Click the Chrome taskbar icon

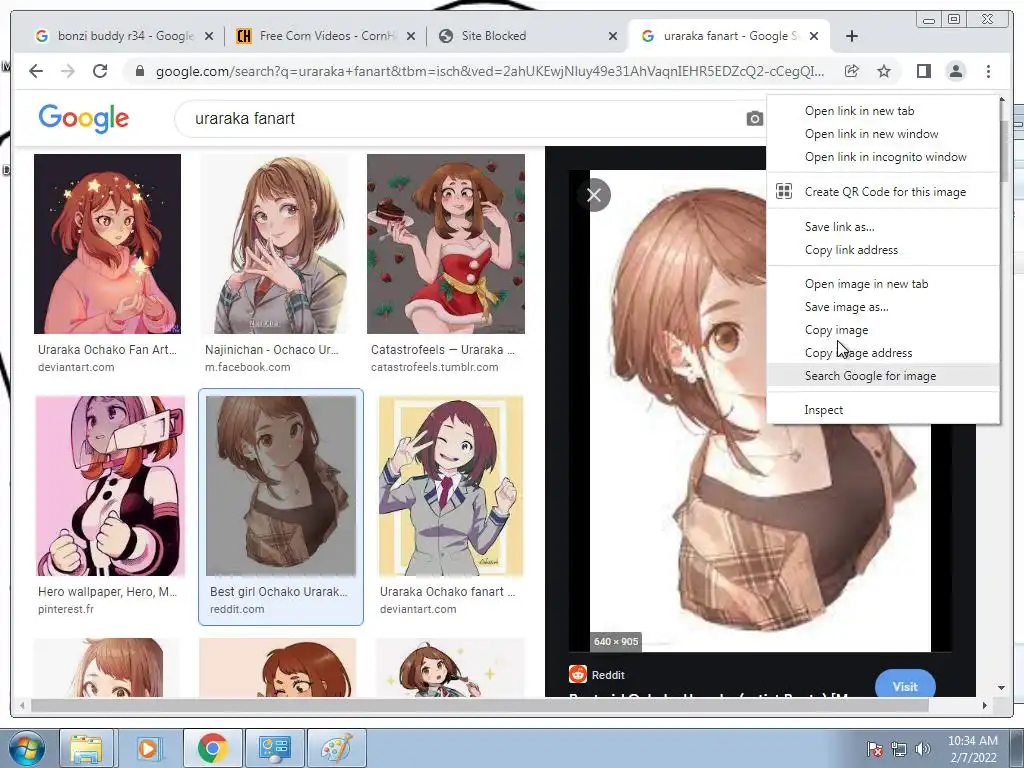click(x=212, y=748)
